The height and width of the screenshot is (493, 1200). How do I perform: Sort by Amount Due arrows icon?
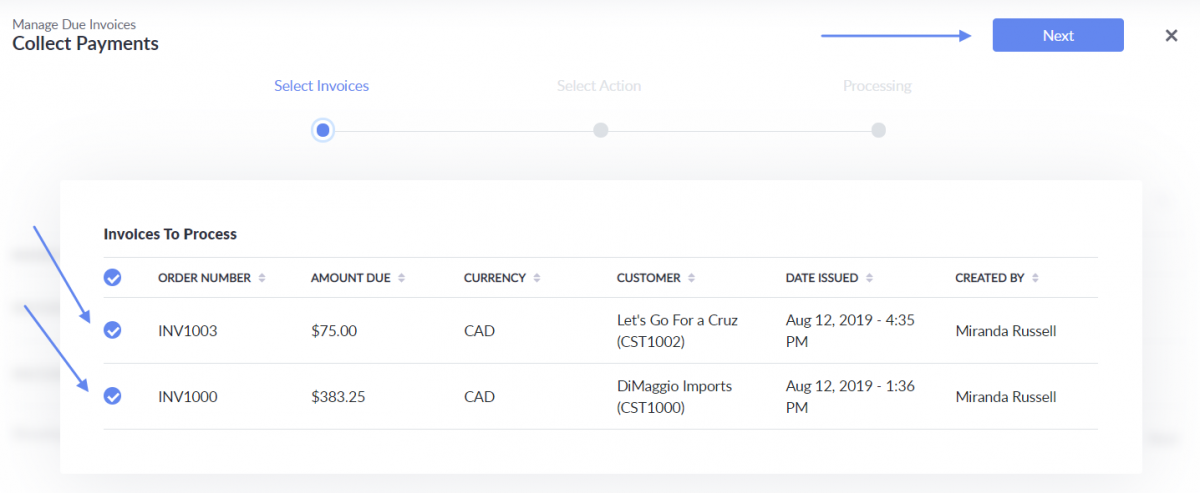tap(401, 278)
